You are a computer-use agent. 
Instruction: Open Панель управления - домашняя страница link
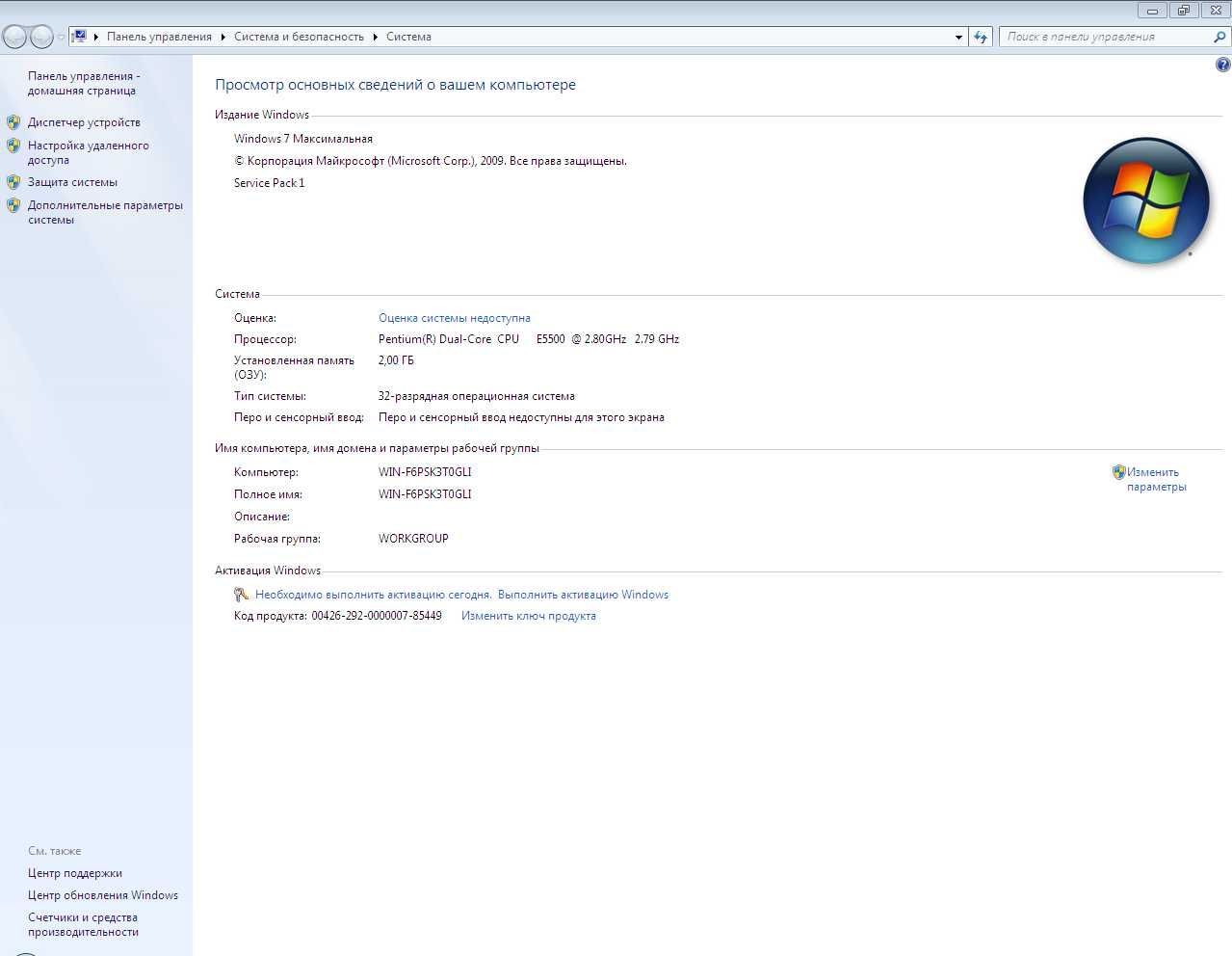[84, 83]
